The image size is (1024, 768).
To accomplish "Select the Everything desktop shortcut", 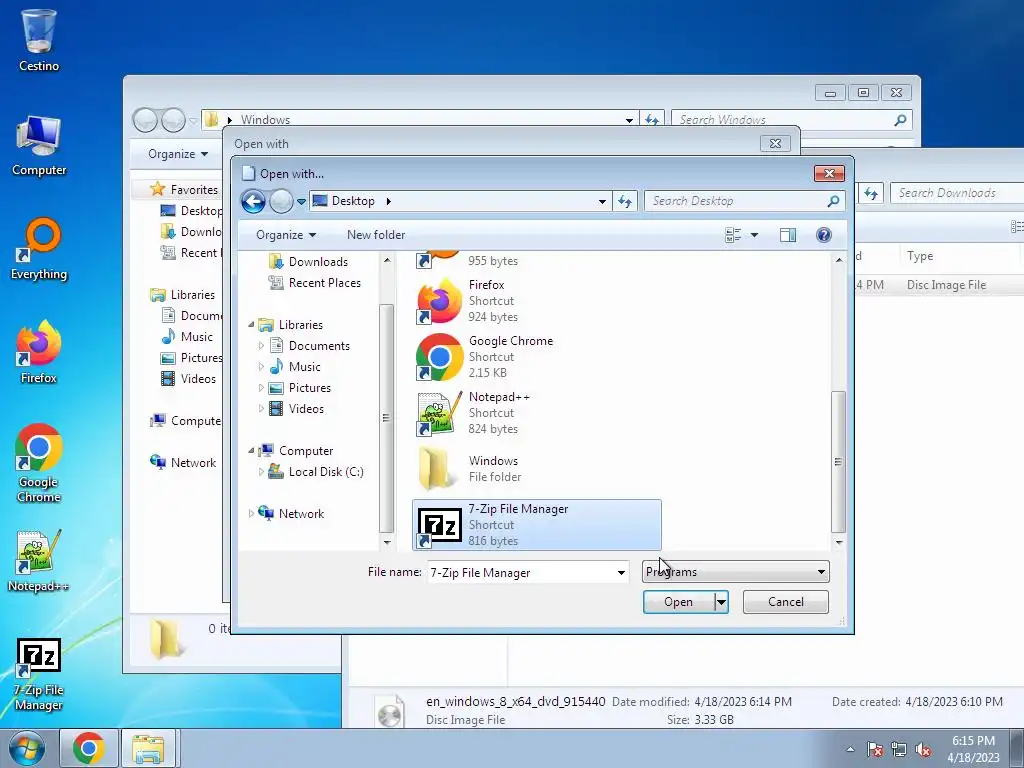I will tap(39, 249).
